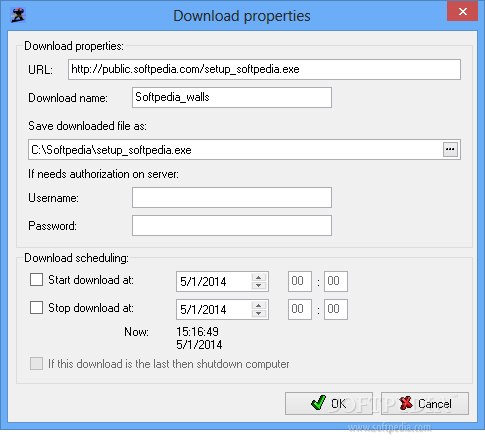Click the Start download hour field
Viewport: 485px width, 446px height.
(x=300, y=281)
